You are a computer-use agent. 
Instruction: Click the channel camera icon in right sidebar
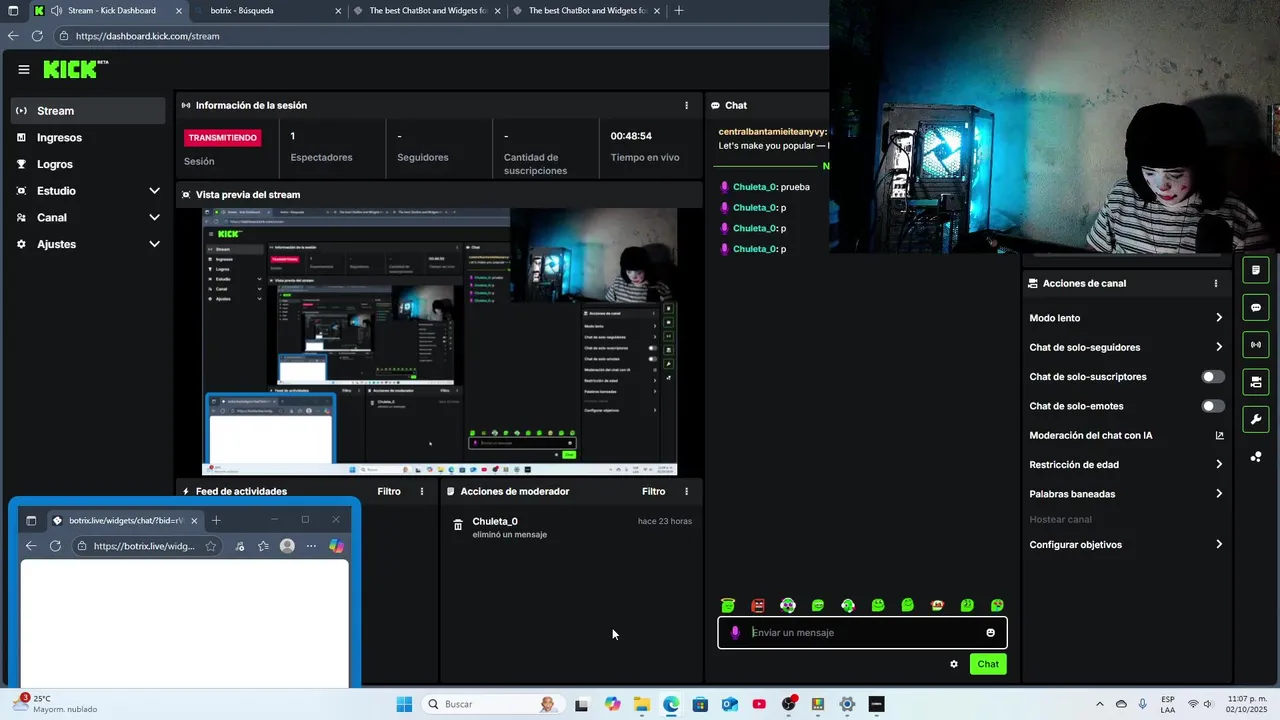click(1255, 382)
